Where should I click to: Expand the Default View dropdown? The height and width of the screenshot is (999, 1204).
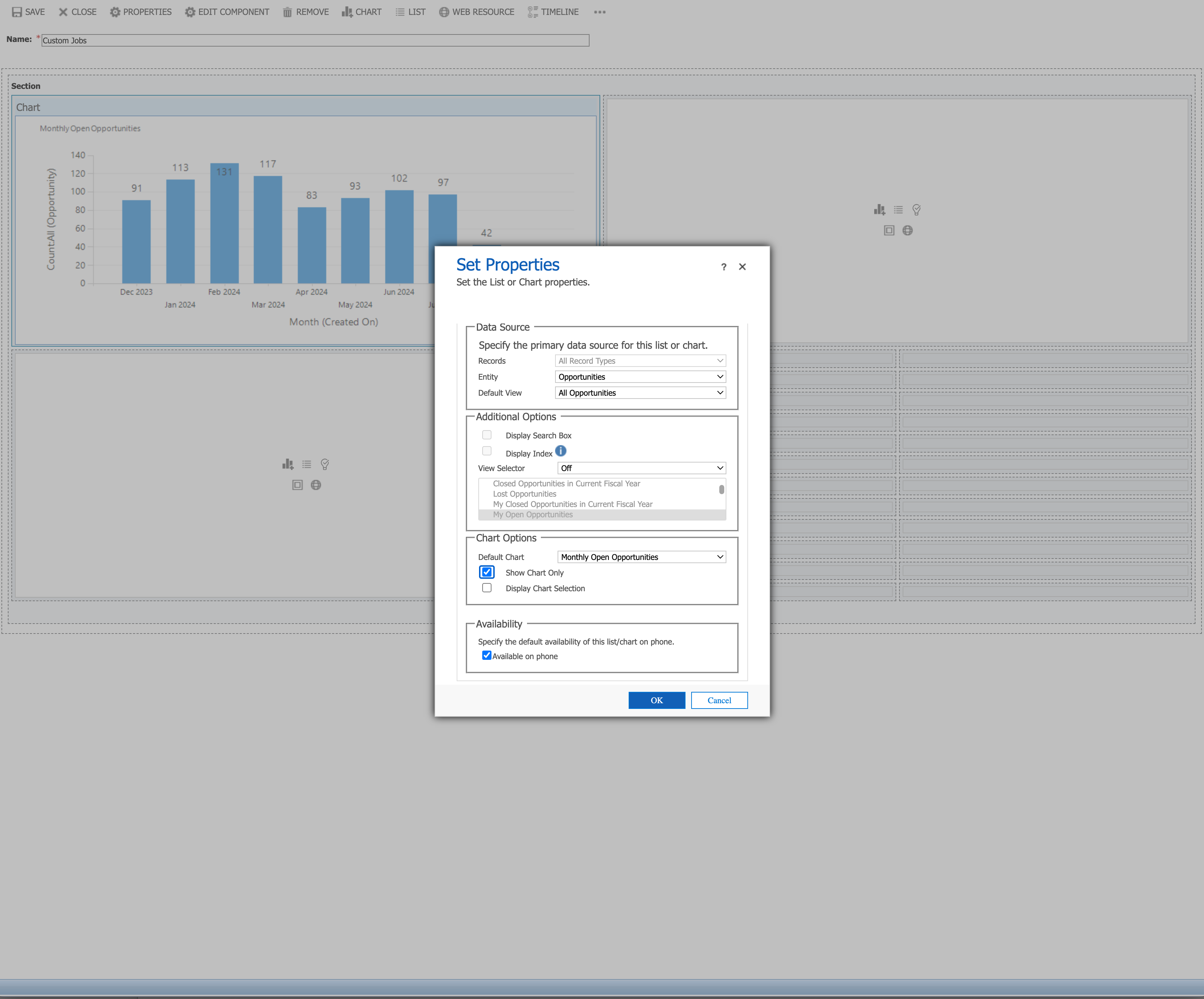click(640, 393)
